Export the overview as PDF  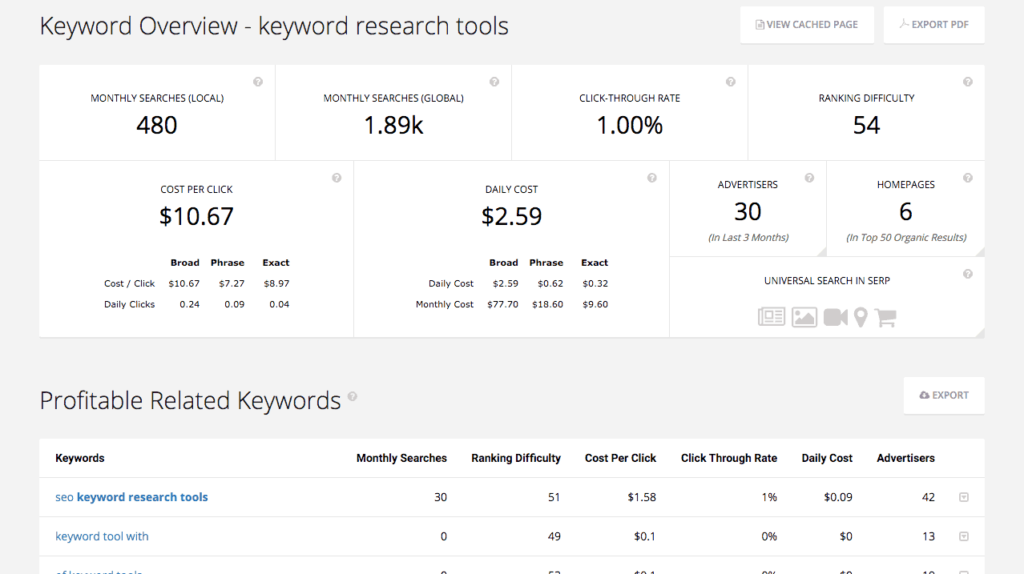click(x=933, y=25)
